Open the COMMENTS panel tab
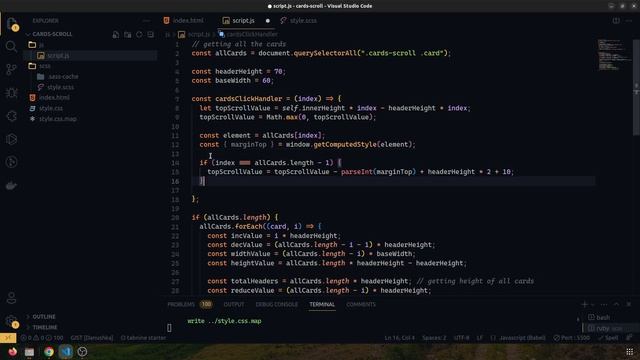The width and height of the screenshot is (640, 360). click(361, 304)
